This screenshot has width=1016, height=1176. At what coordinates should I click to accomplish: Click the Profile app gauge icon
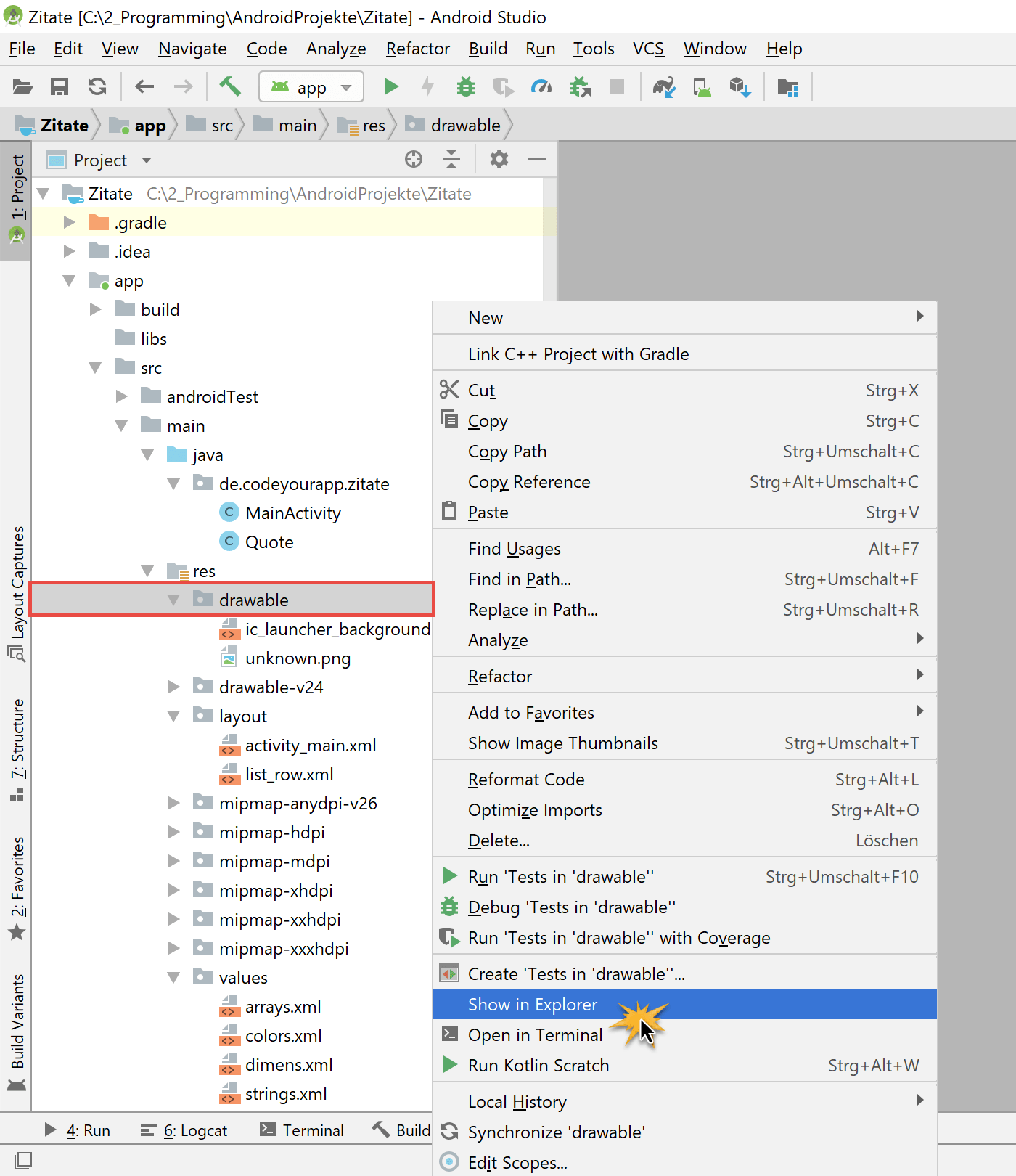[541, 87]
